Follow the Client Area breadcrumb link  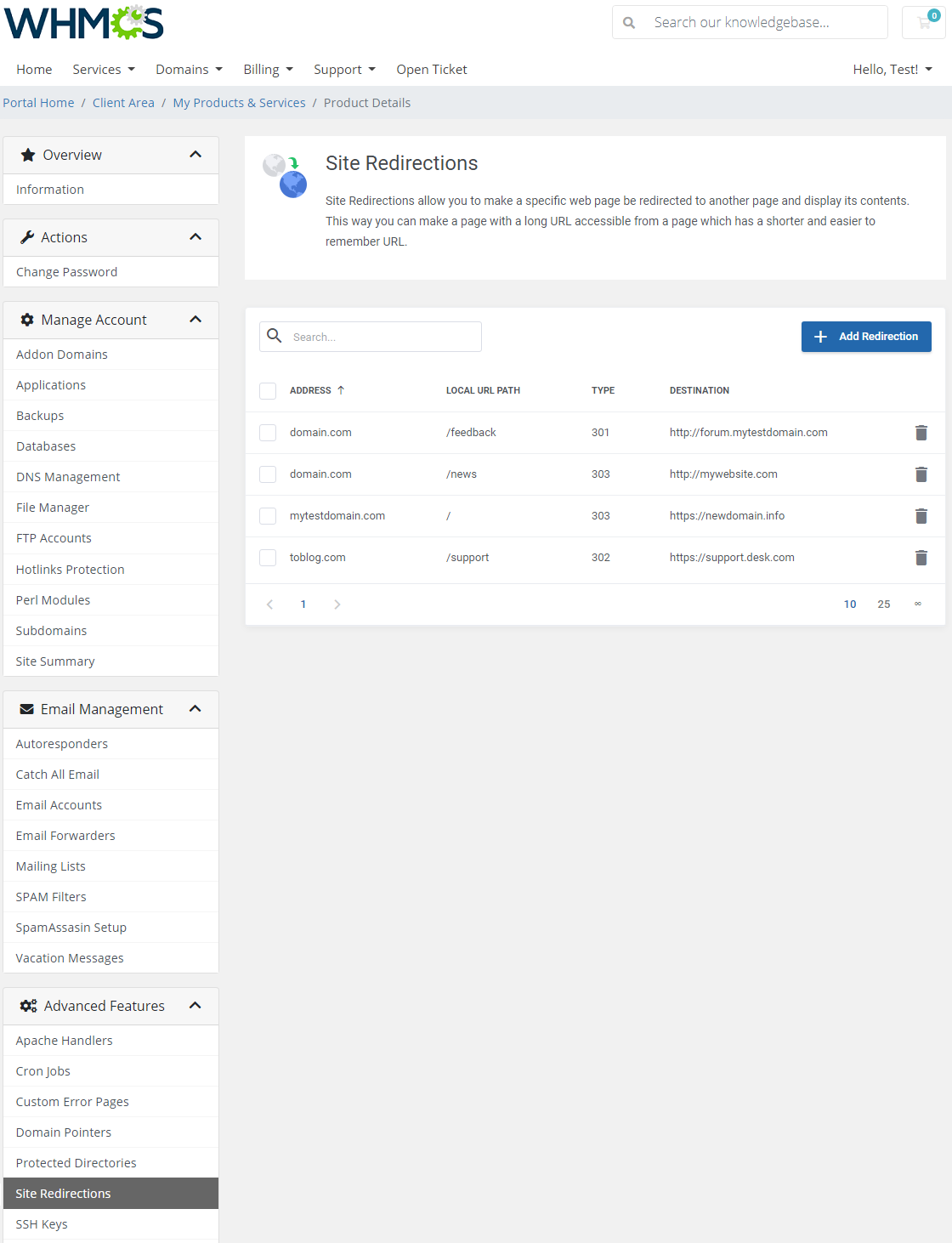pos(123,103)
